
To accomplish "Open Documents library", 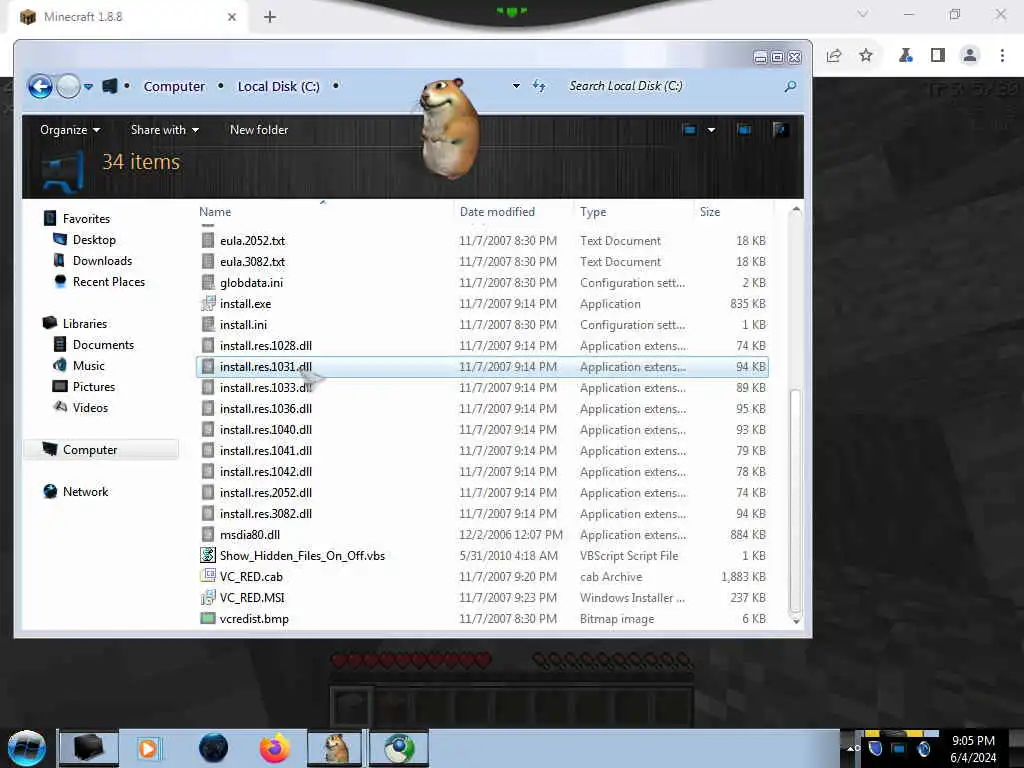I will 103,344.
